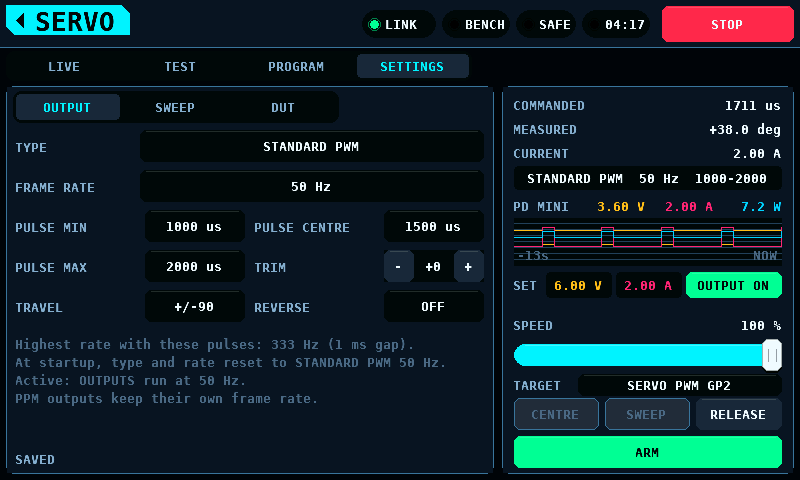Edit the PULSE CENTRE 1500 us field
Image resolution: width=800 pixels, height=480 pixels.
tap(433, 226)
